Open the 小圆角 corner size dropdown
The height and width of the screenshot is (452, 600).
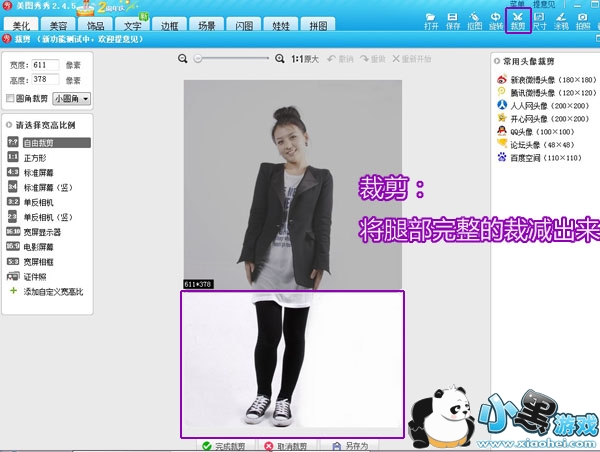tap(71, 99)
